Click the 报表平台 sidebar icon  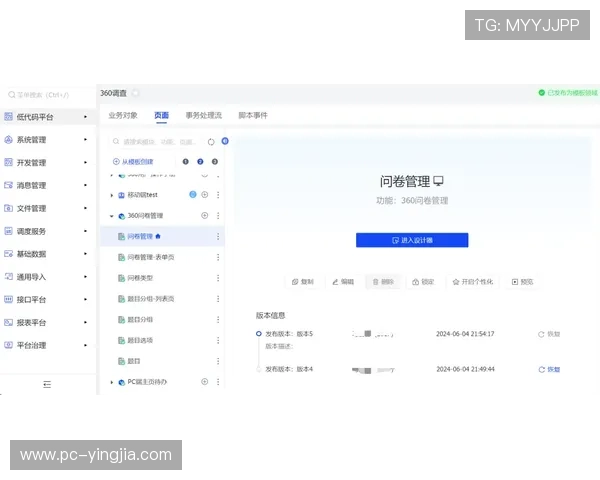(x=8, y=322)
